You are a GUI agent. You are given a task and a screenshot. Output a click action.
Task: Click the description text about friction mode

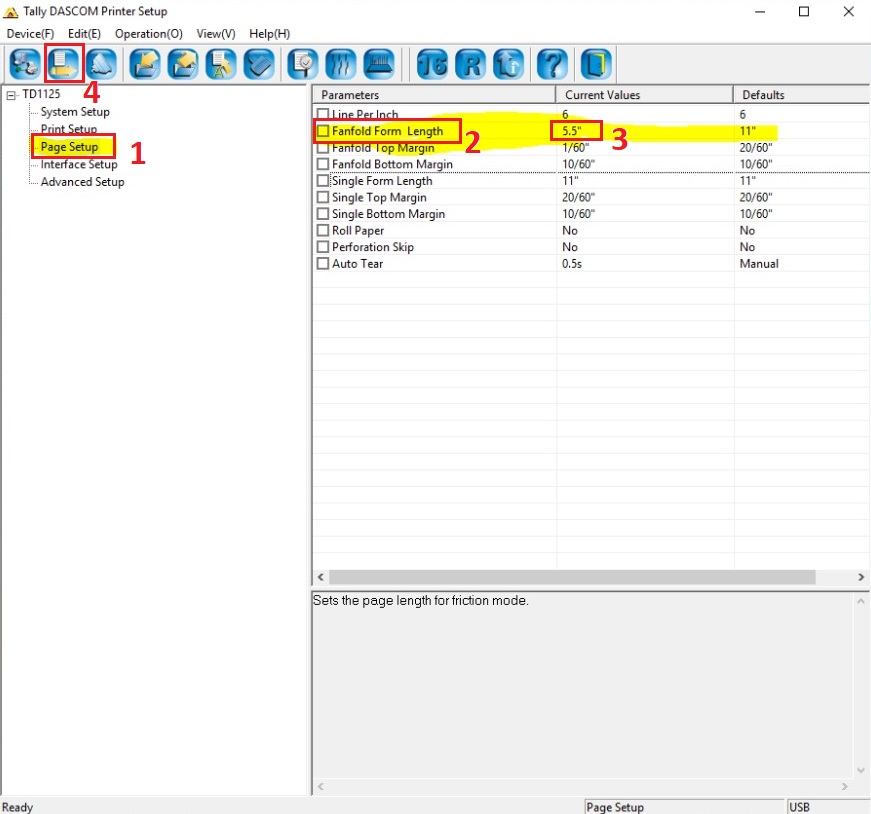[421, 601]
